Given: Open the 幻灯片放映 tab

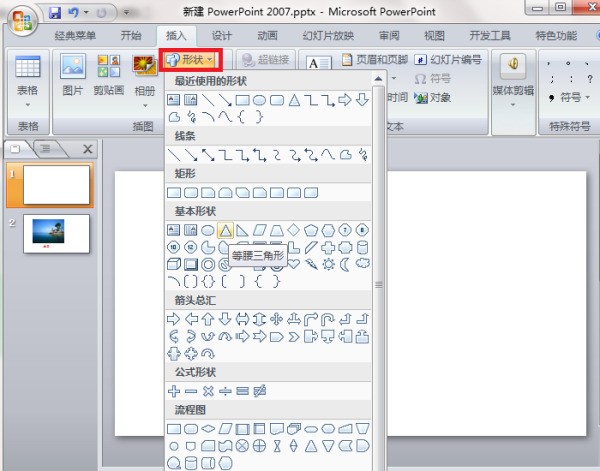Looking at the screenshot, I should click(329, 36).
